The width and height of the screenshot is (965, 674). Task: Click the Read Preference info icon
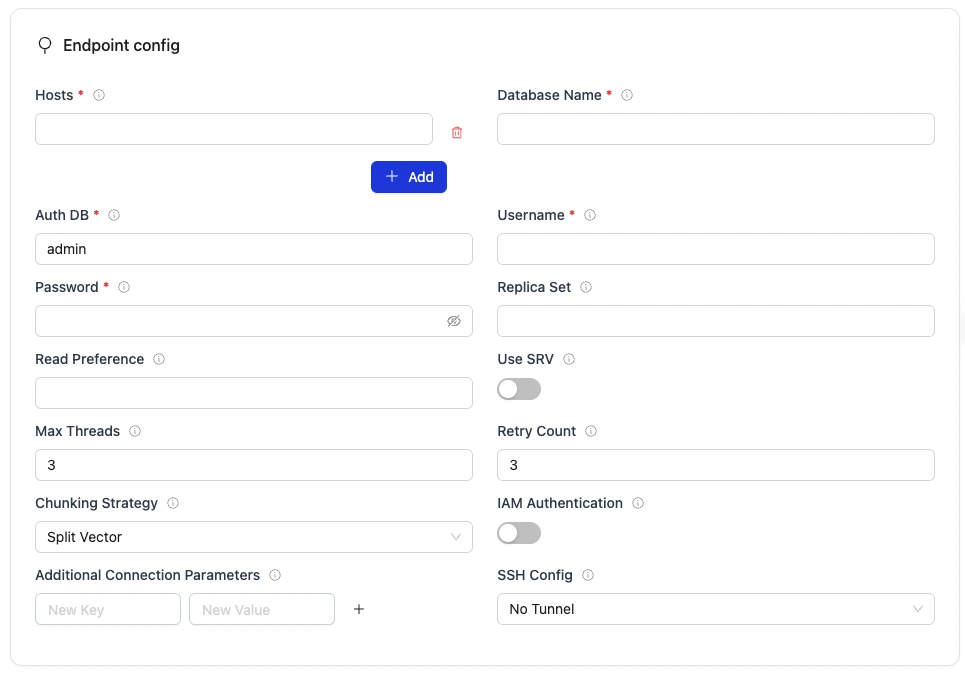click(x=159, y=359)
